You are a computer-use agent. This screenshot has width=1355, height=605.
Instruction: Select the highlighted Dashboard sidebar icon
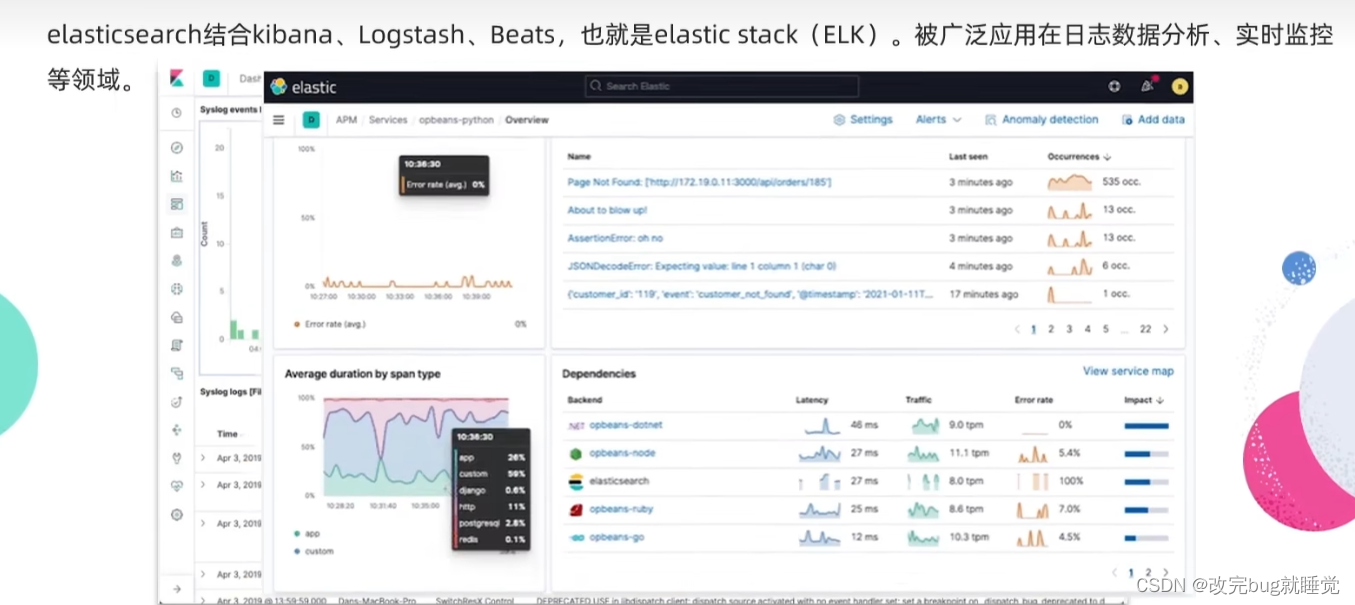pyautogui.click(x=177, y=204)
